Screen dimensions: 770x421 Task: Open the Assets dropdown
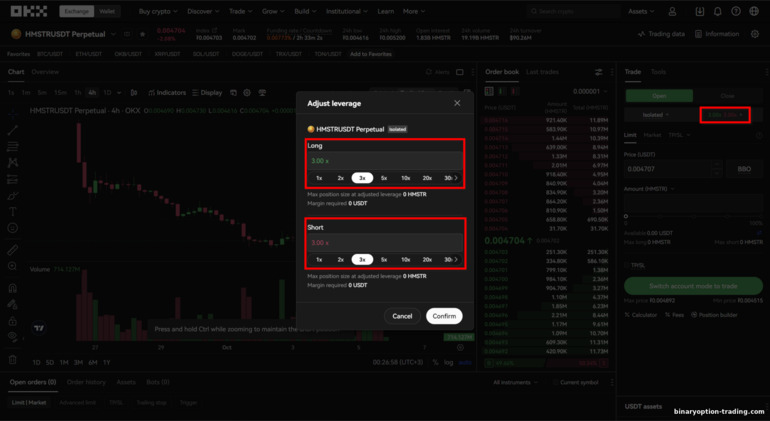(641, 11)
